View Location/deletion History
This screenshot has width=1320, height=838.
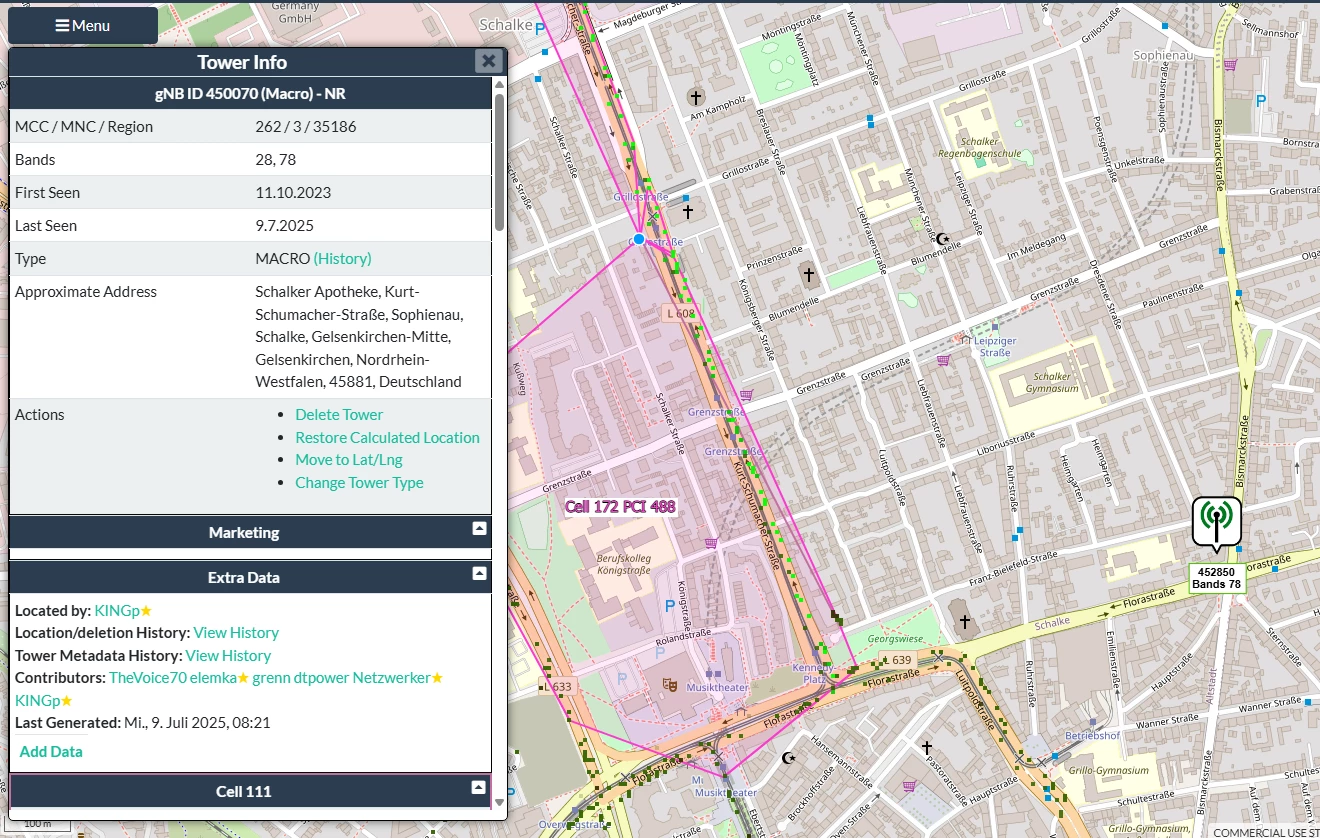(236, 632)
